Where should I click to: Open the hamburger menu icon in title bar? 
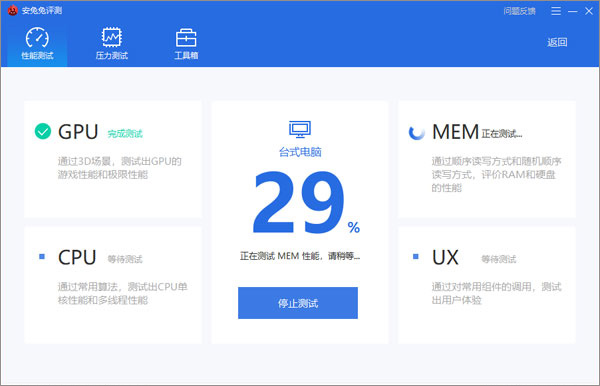tap(556, 11)
